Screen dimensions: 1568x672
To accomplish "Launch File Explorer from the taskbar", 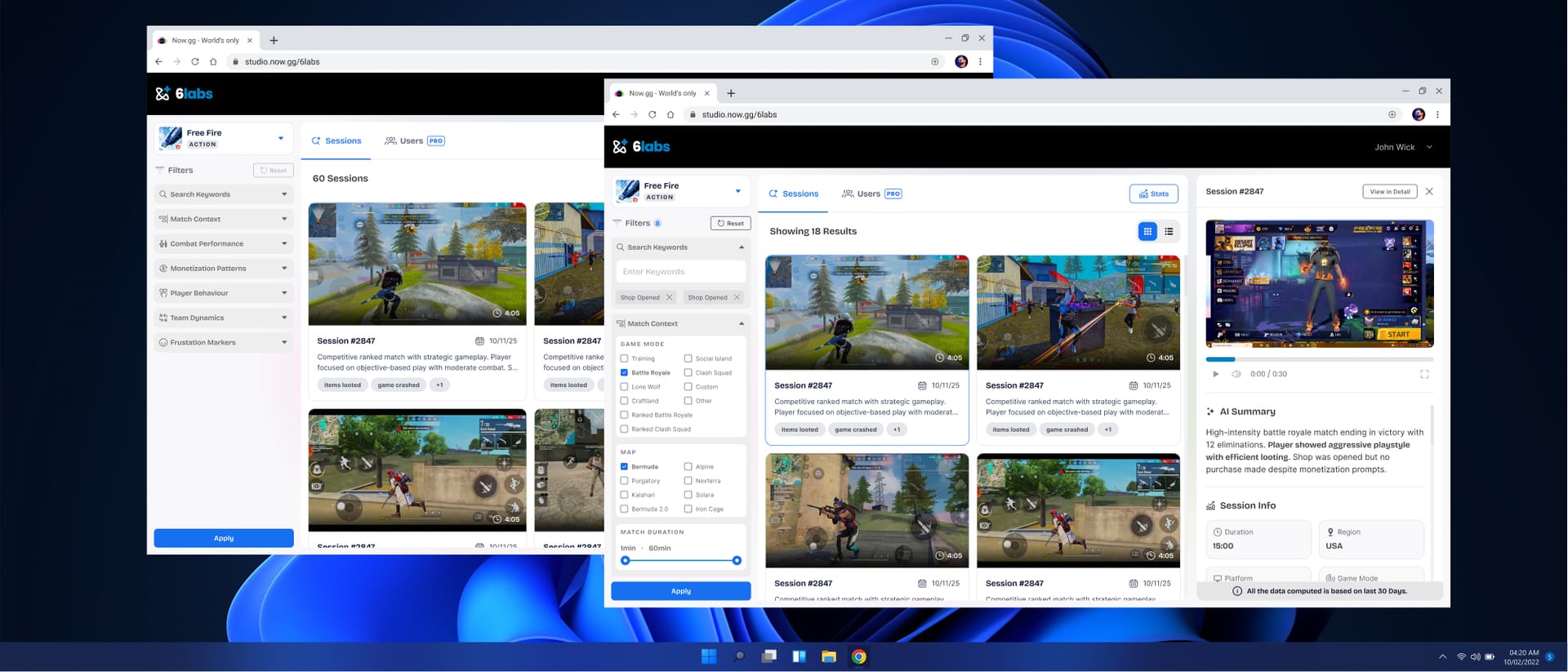I will pos(829,656).
